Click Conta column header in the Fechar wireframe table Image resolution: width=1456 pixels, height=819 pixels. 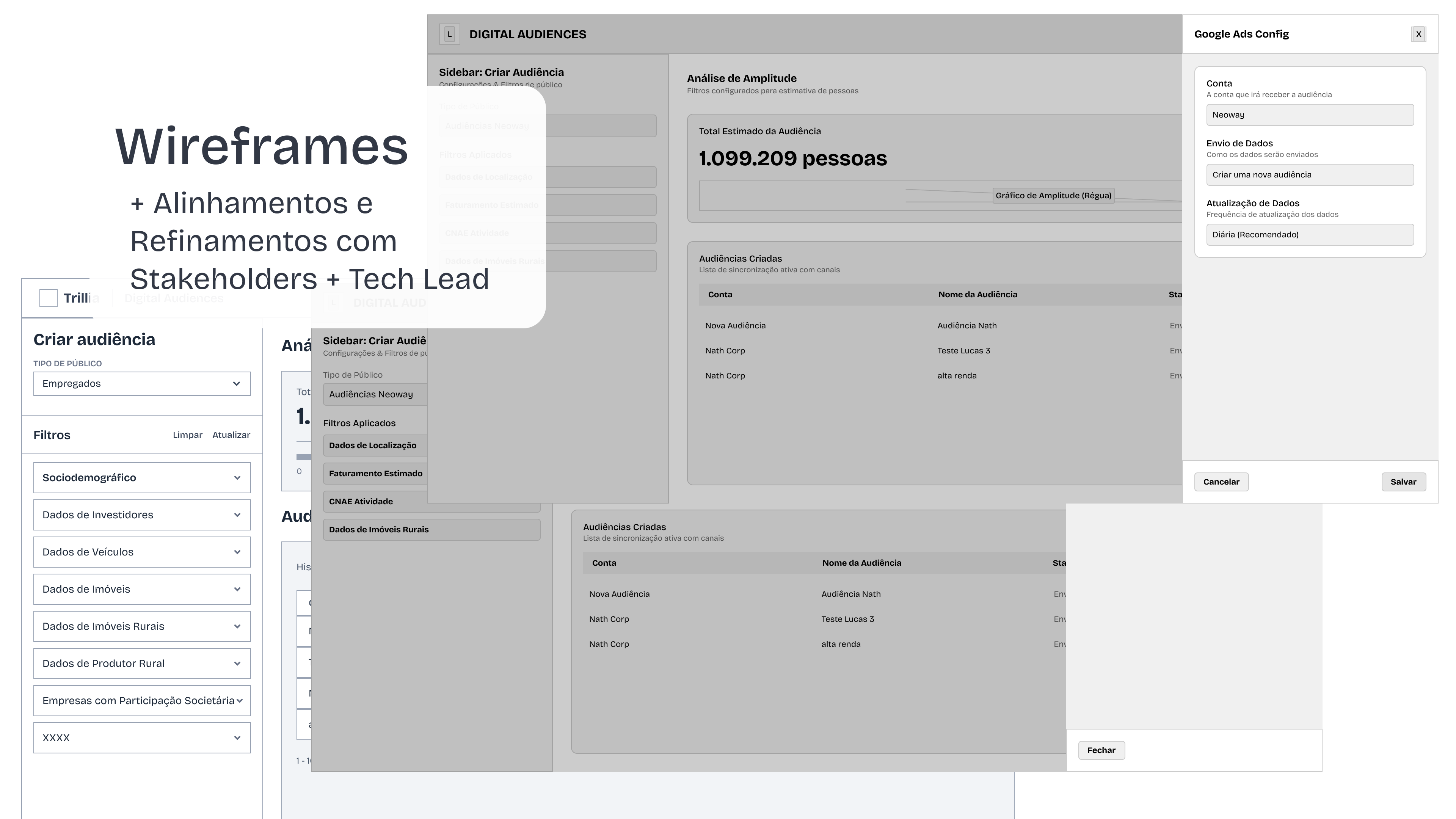pos(604,563)
